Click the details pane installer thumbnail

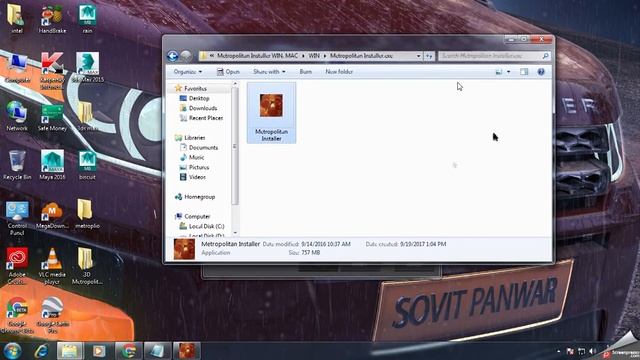pyautogui.click(x=184, y=249)
